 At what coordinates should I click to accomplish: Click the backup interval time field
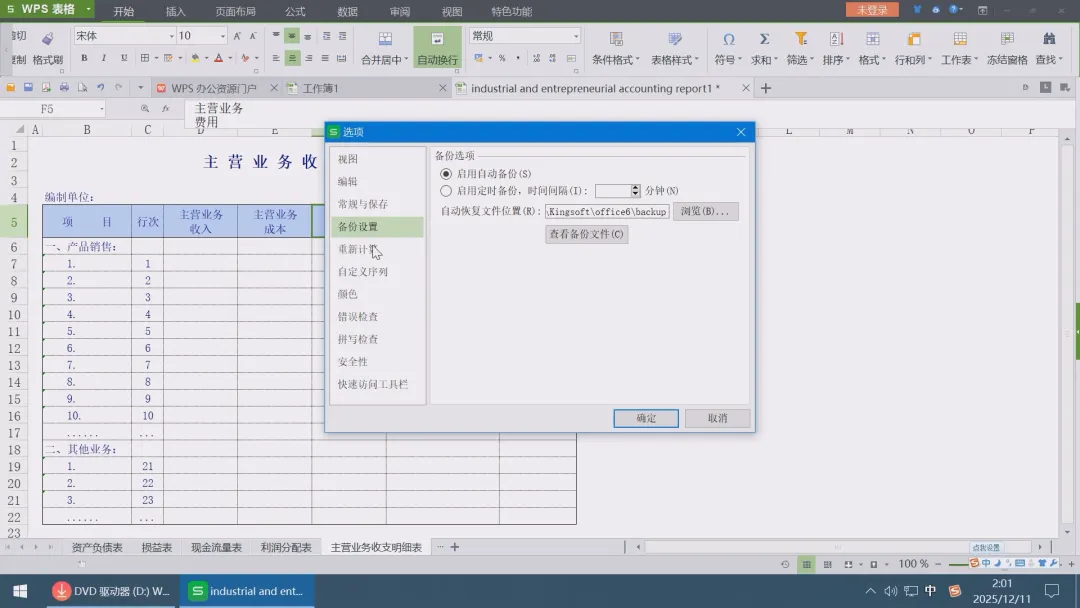click(x=613, y=191)
